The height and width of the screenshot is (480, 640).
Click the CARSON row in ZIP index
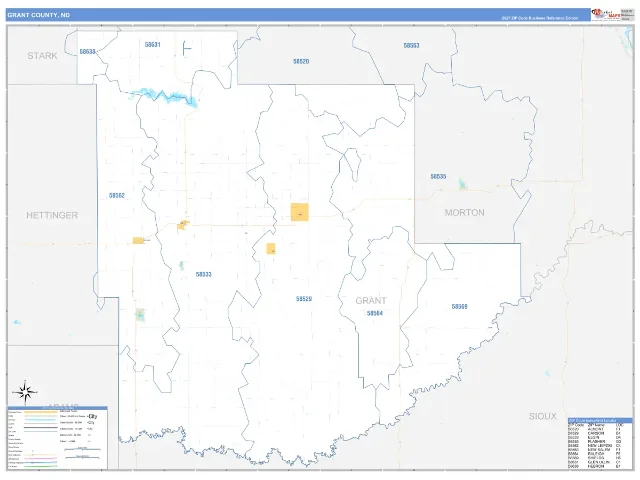pos(596,433)
